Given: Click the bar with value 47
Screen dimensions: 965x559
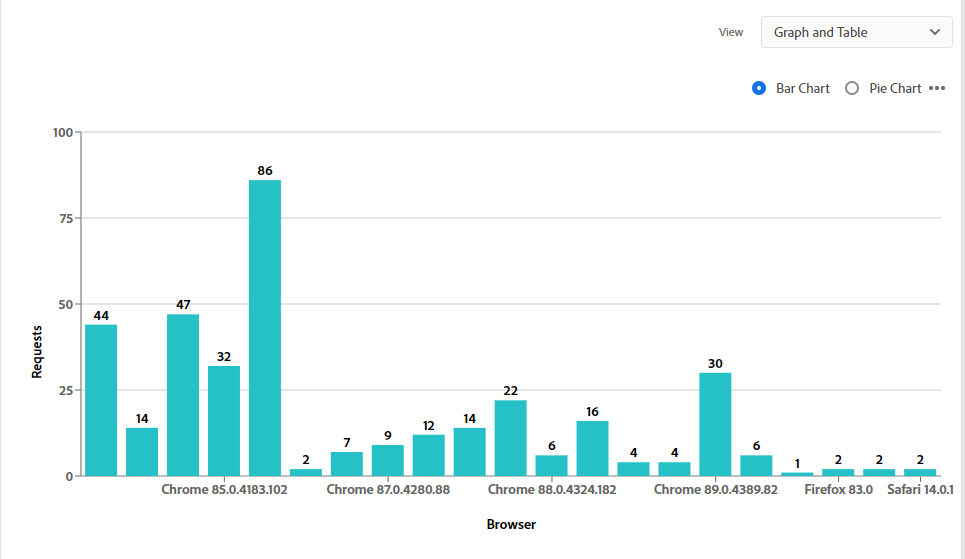Looking at the screenshot, I should tap(183, 395).
